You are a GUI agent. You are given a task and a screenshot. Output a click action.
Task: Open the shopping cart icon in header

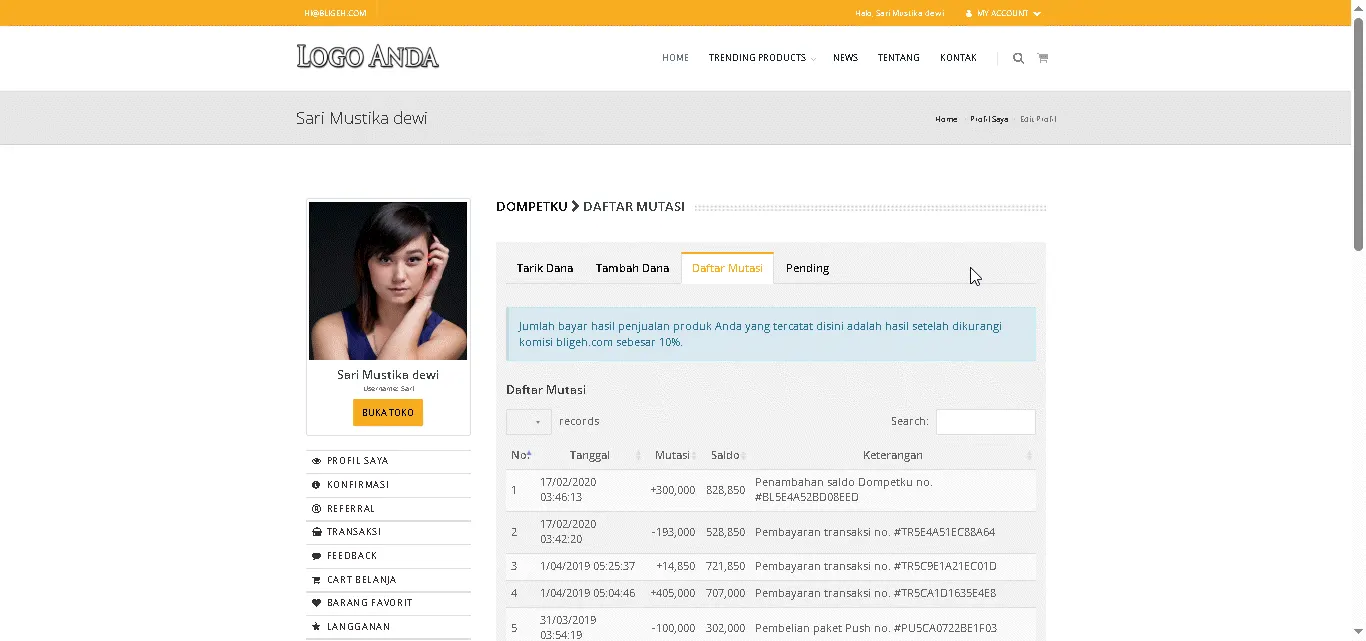[1042, 58]
